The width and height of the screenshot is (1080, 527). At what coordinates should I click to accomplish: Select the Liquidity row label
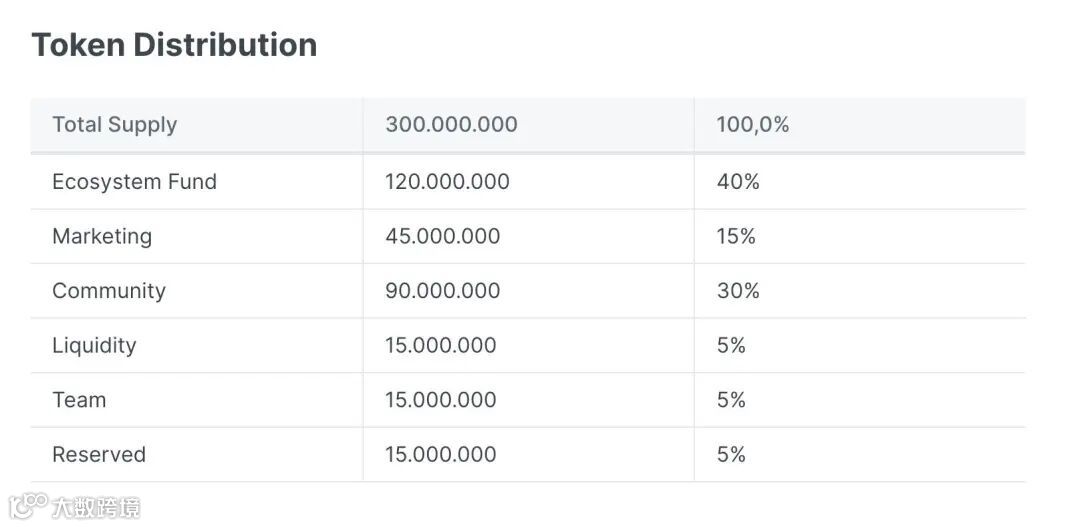click(94, 346)
